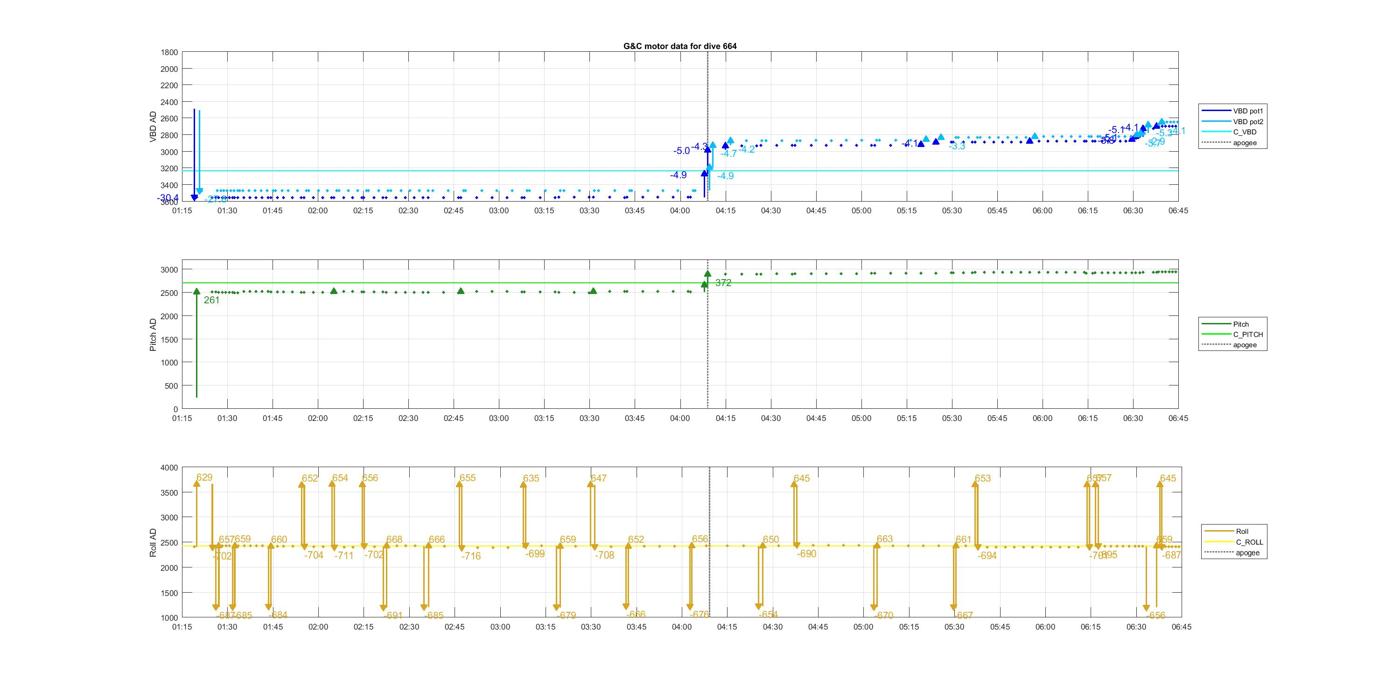Click the 'Roll AD' y-axis label

point(154,543)
